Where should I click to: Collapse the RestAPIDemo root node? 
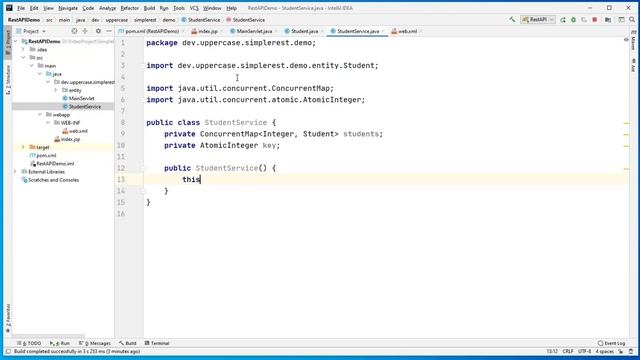coord(16,41)
